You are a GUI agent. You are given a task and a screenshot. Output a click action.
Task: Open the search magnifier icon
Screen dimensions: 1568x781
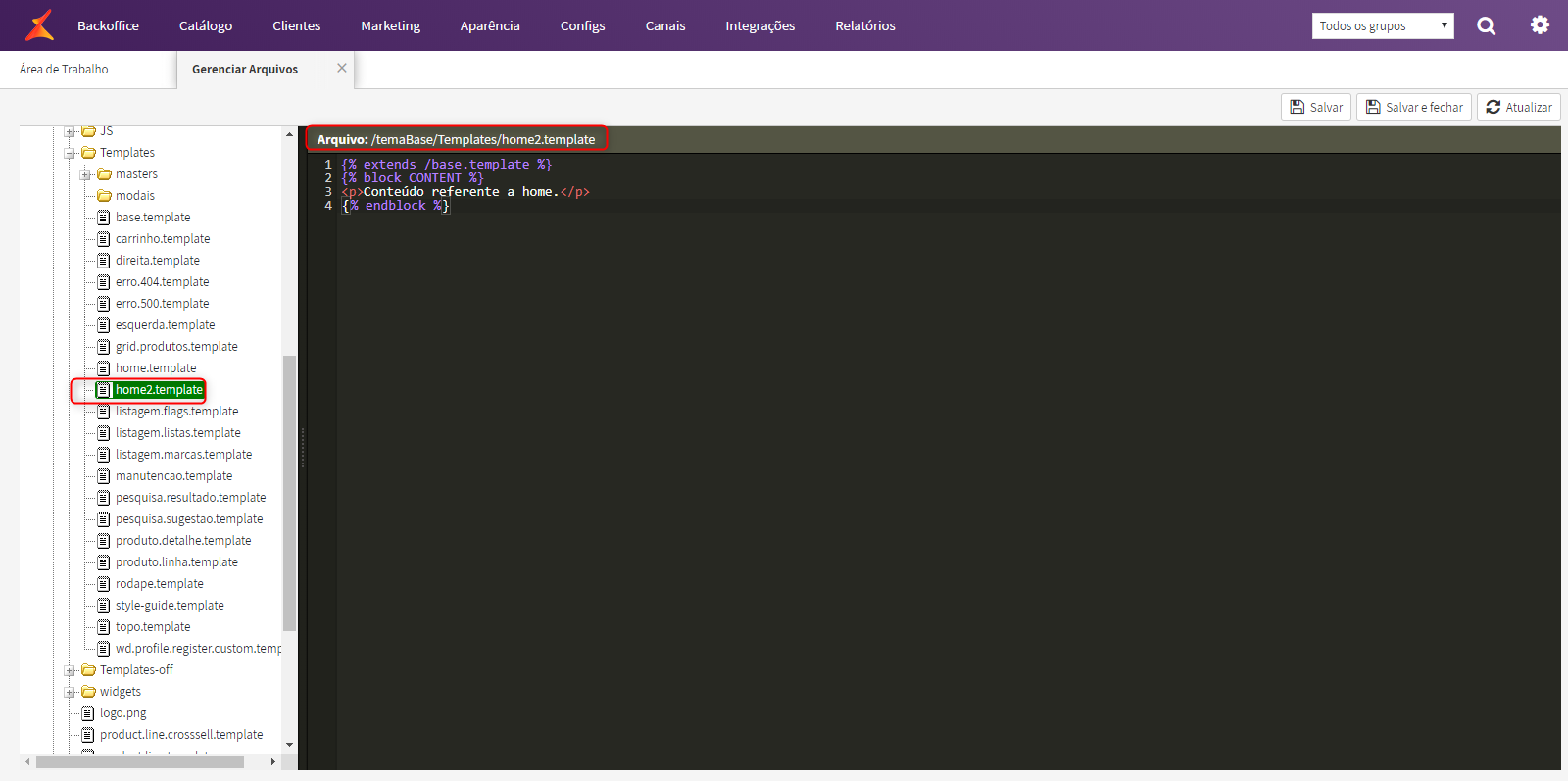tap(1486, 26)
